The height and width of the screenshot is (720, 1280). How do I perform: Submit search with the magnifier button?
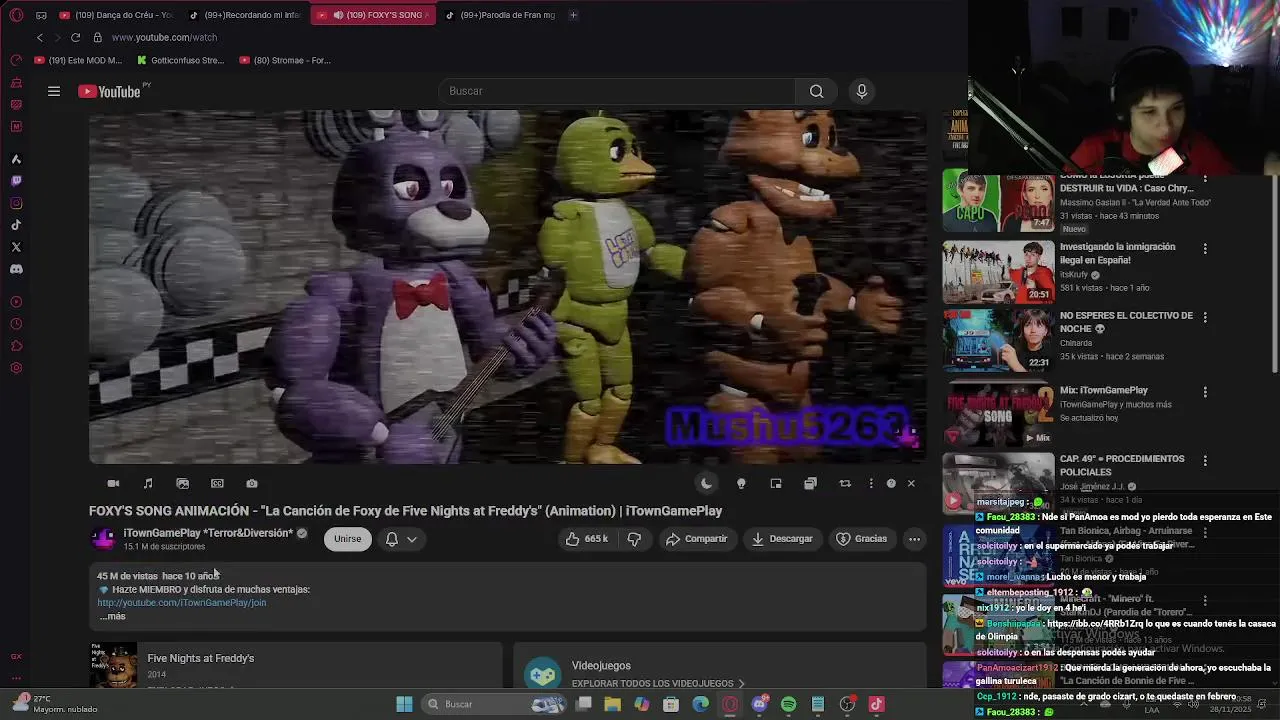coord(816,91)
